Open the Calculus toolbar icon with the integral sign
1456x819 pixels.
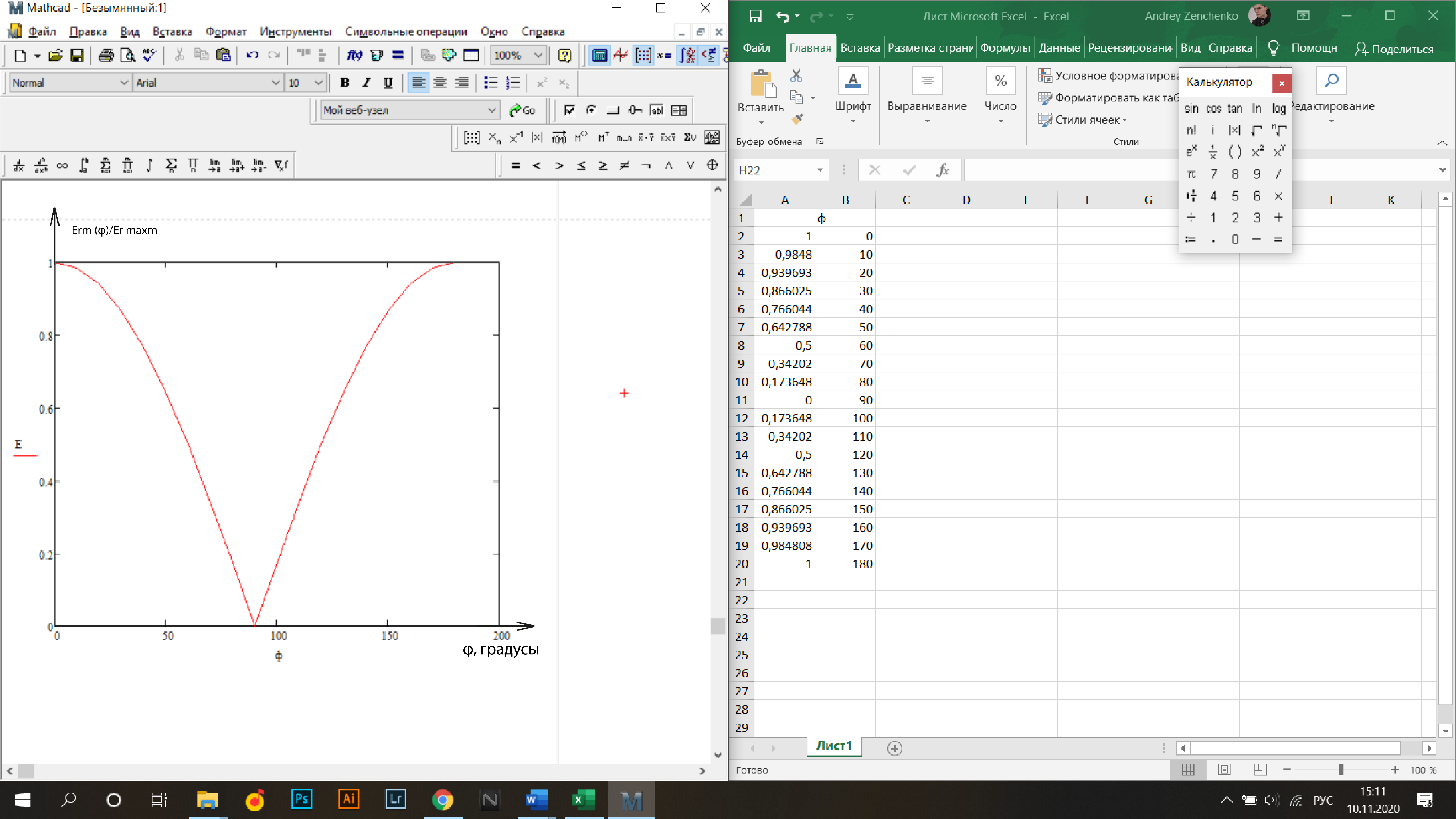(x=687, y=55)
